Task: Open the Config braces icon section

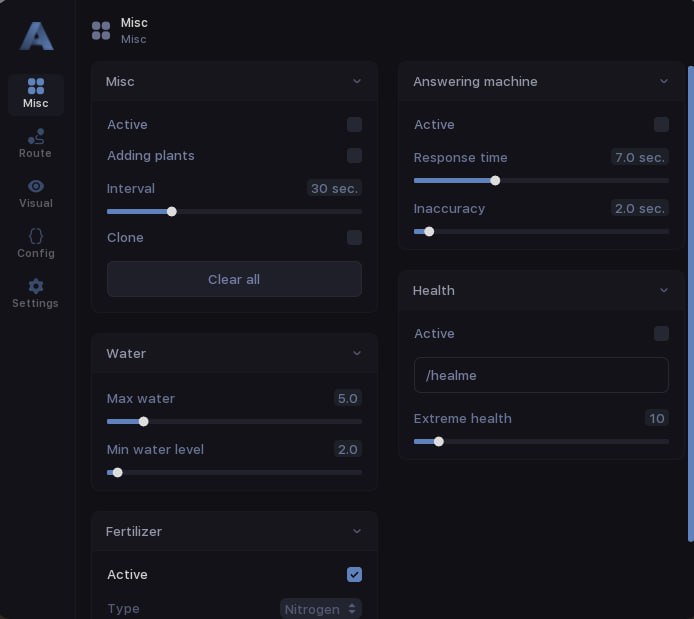Action: [x=36, y=243]
